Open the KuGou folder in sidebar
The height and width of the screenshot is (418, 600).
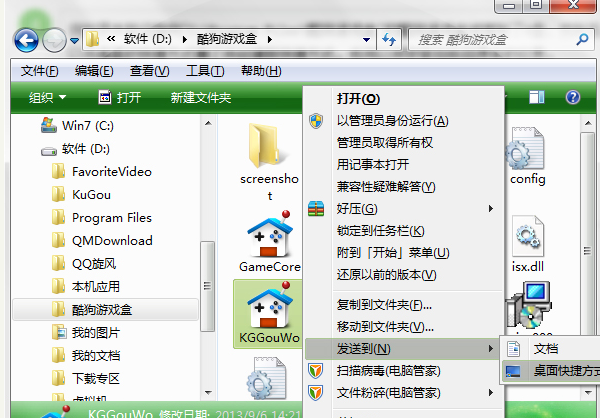click(92, 194)
